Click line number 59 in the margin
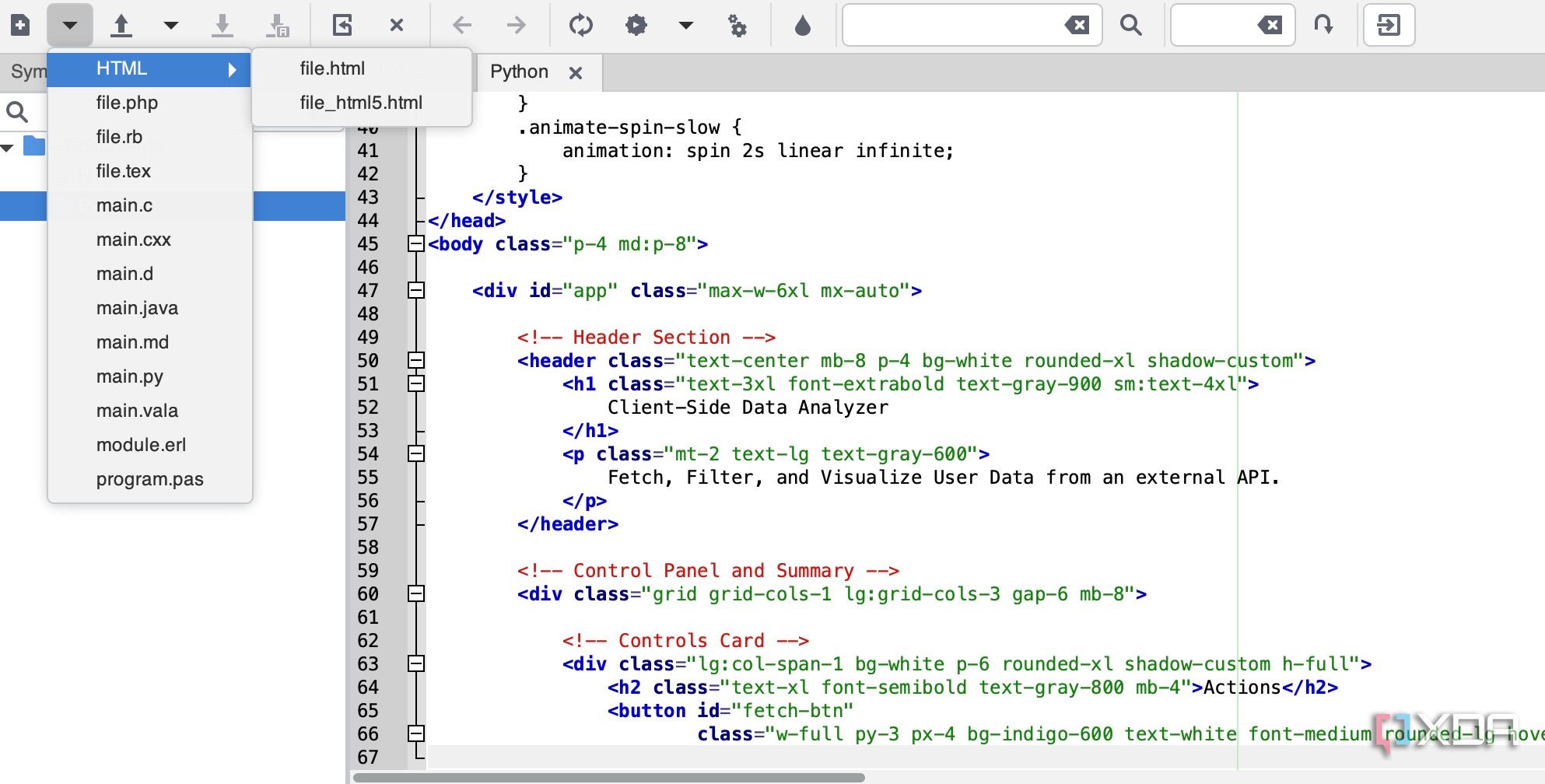This screenshot has height=784, width=1545. coord(367,570)
